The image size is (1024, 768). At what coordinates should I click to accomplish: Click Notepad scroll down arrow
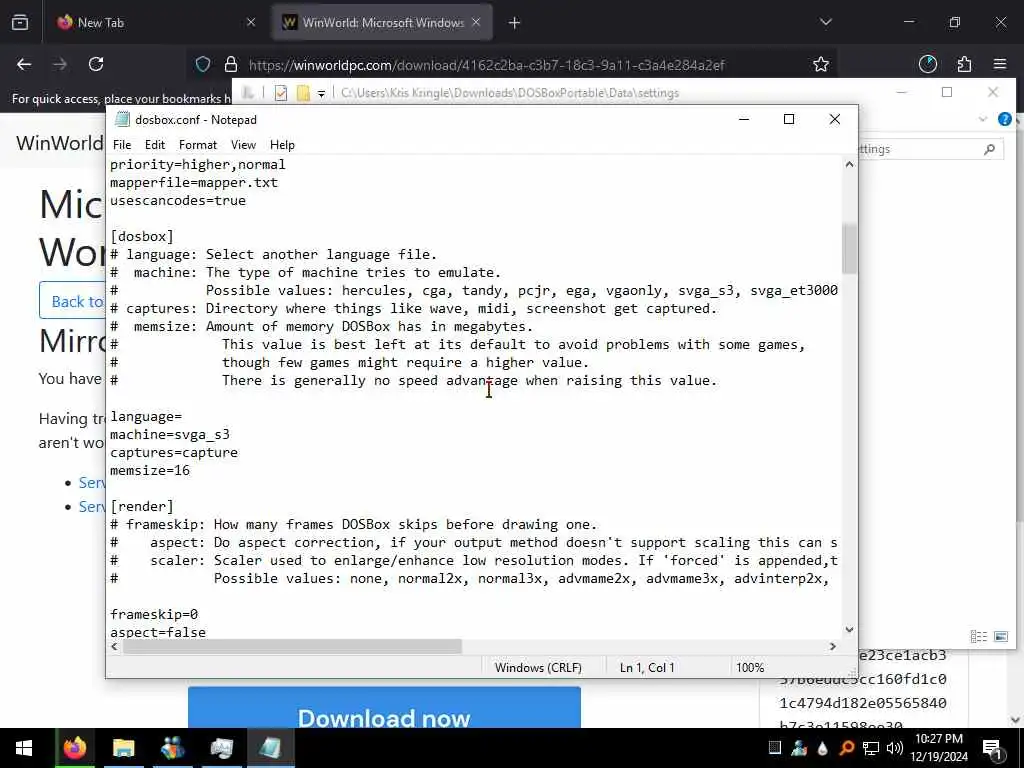849,630
